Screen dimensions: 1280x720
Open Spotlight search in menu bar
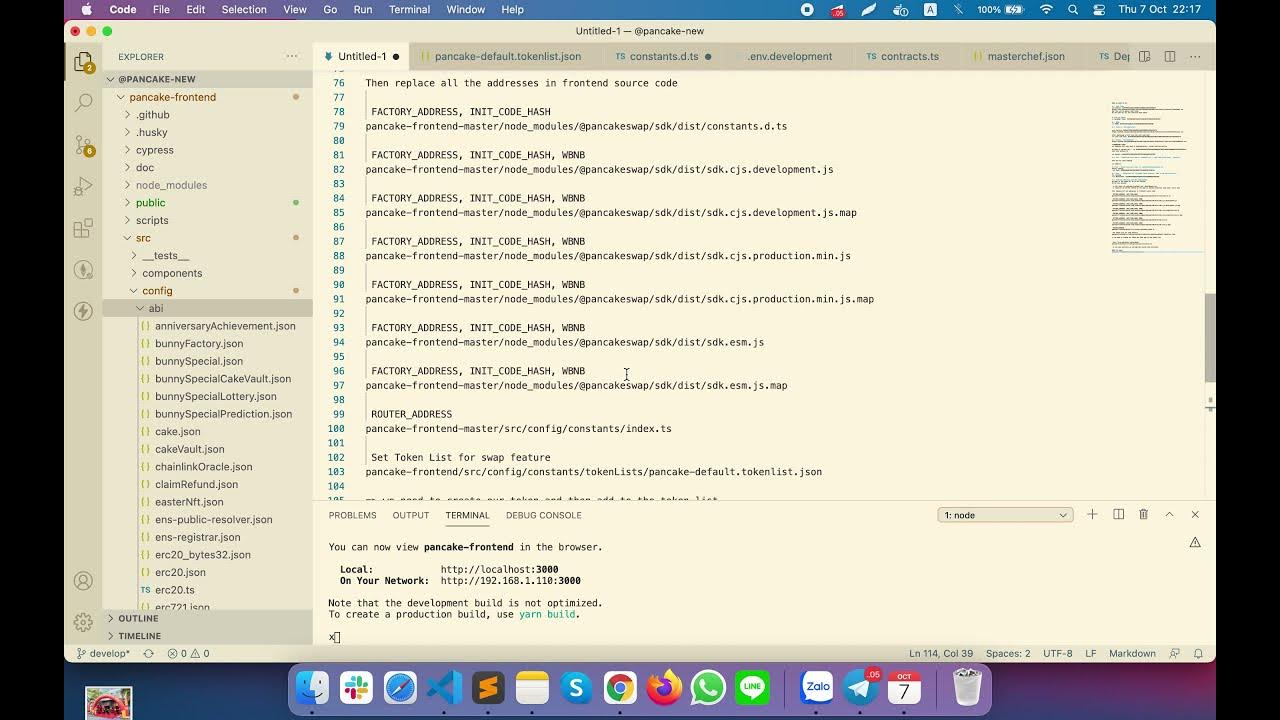pos(1073,9)
